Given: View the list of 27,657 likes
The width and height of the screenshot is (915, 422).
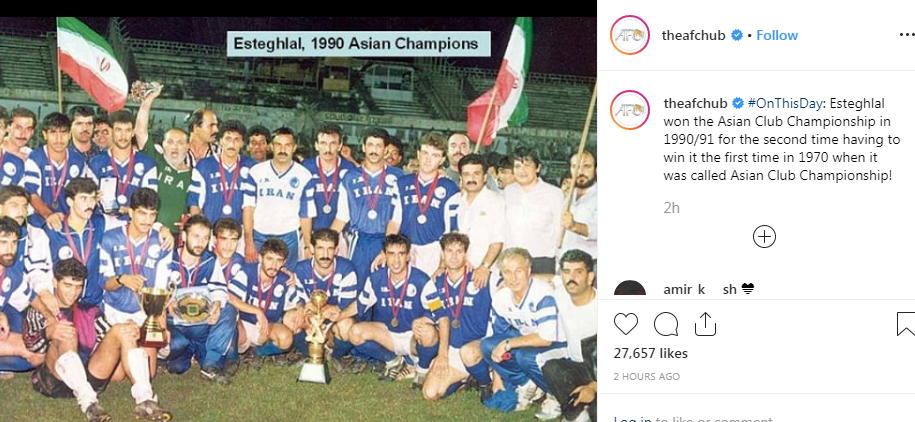Looking at the screenshot, I should pos(650,353).
